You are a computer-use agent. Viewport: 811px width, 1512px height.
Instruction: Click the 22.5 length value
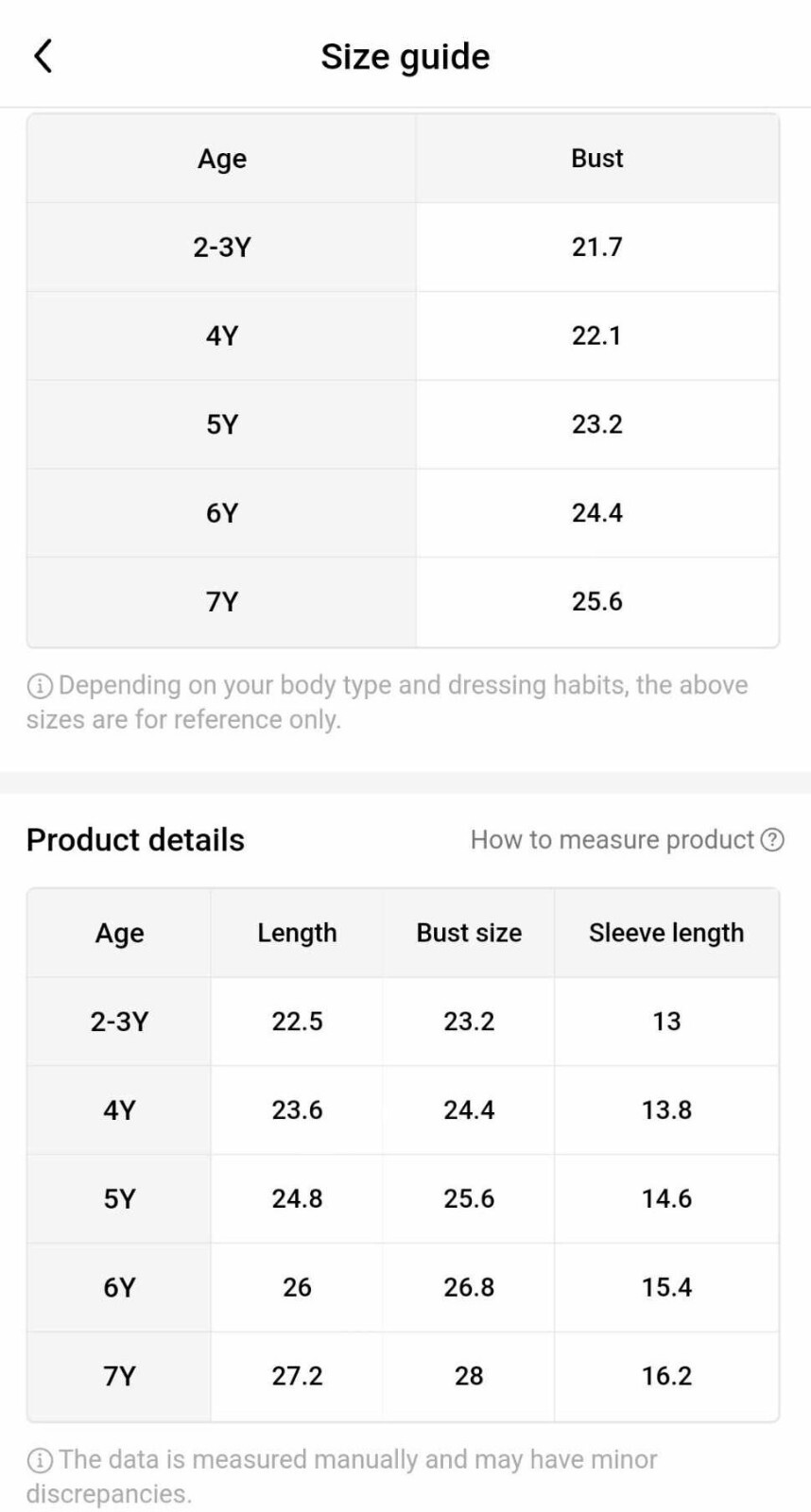point(297,1021)
